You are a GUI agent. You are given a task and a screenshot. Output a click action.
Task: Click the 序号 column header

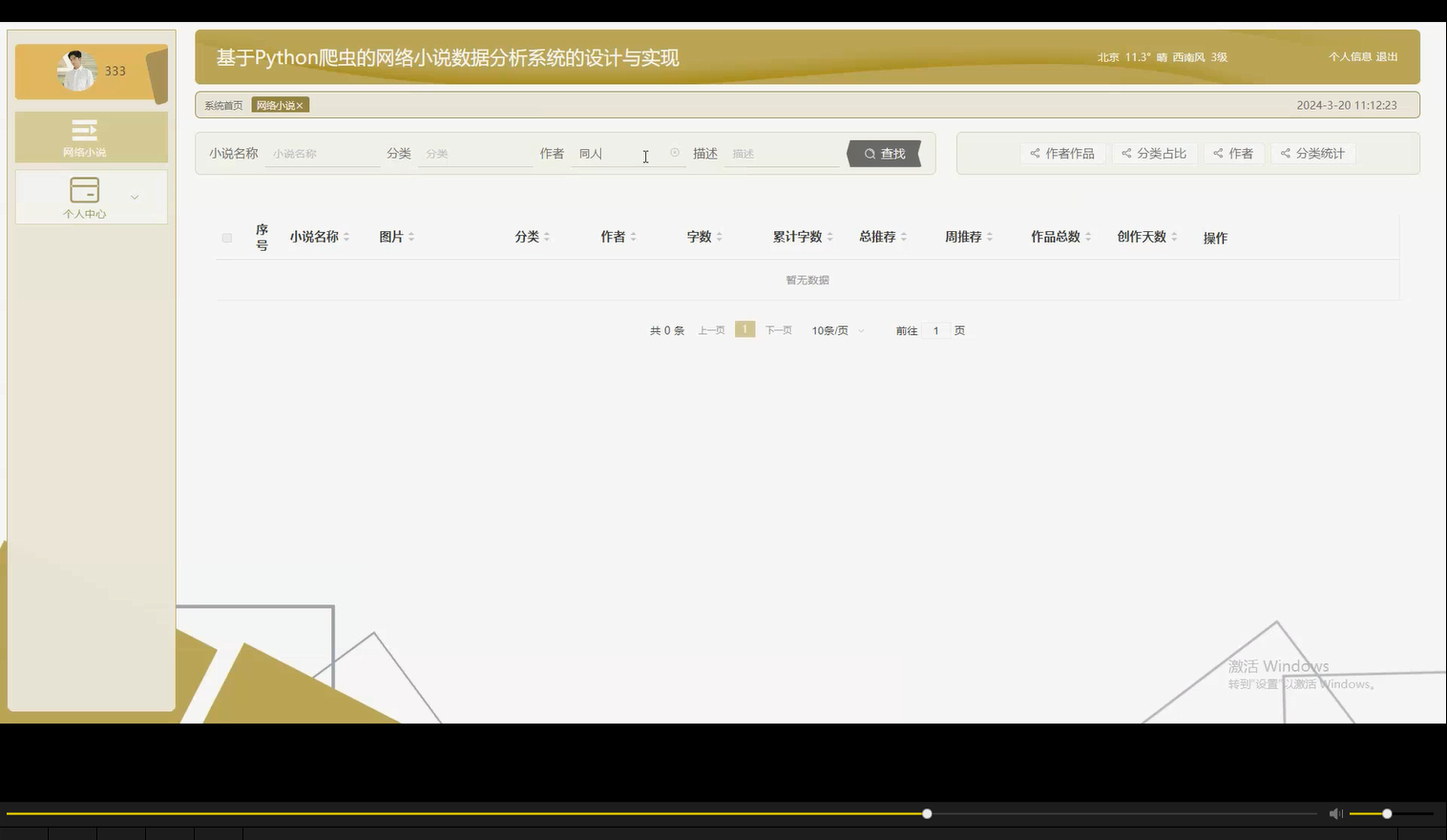coord(262,238)
